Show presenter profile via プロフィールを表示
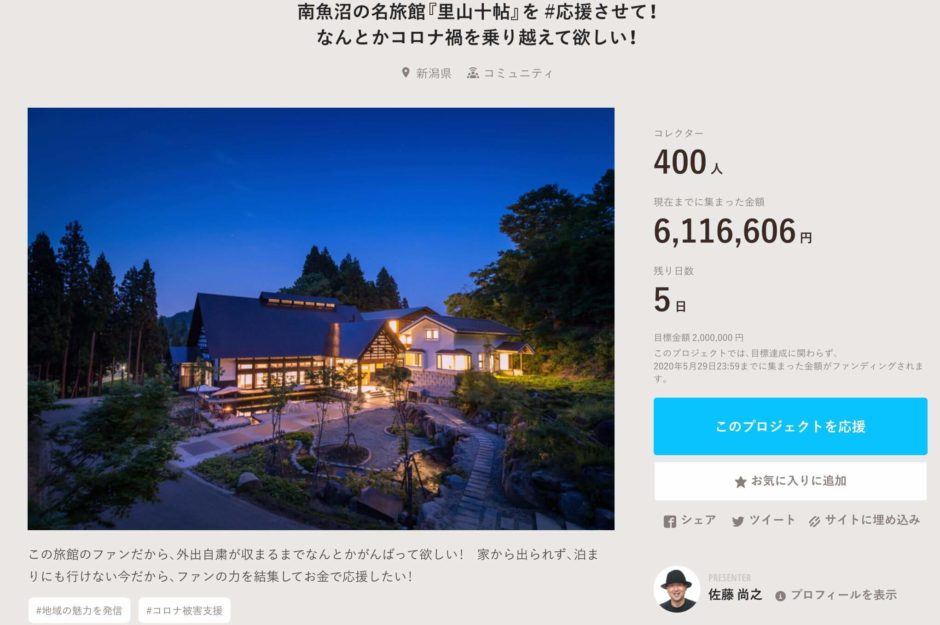Screen dimensions: 940x625 tap(843, 595)
